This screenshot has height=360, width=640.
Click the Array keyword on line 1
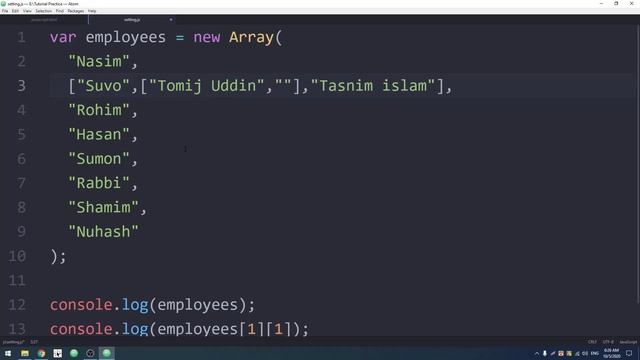[251, 38]
